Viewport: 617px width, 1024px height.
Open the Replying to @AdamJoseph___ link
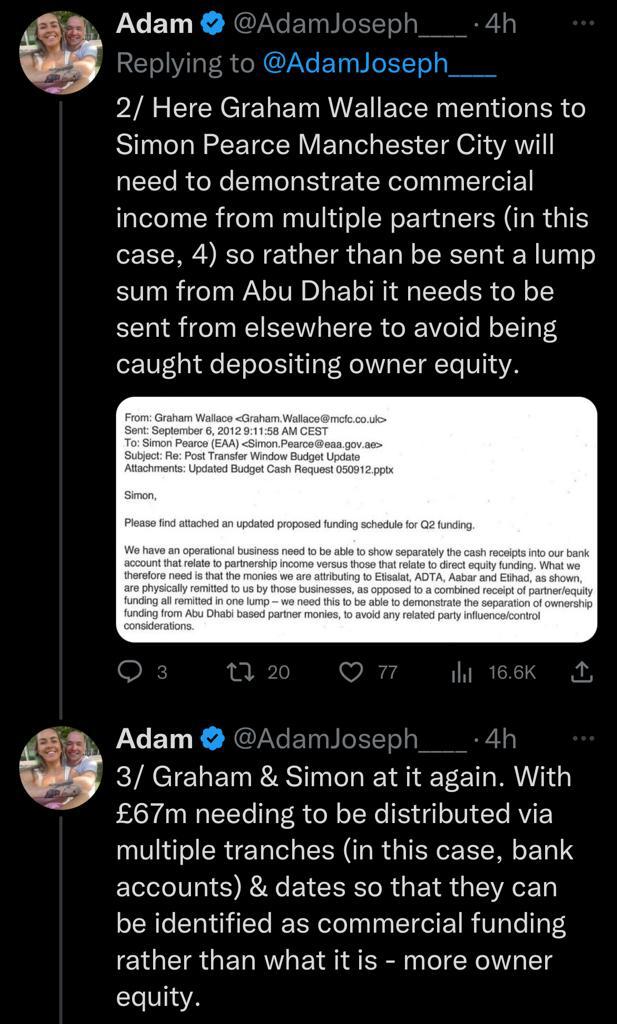click(379, 63)
